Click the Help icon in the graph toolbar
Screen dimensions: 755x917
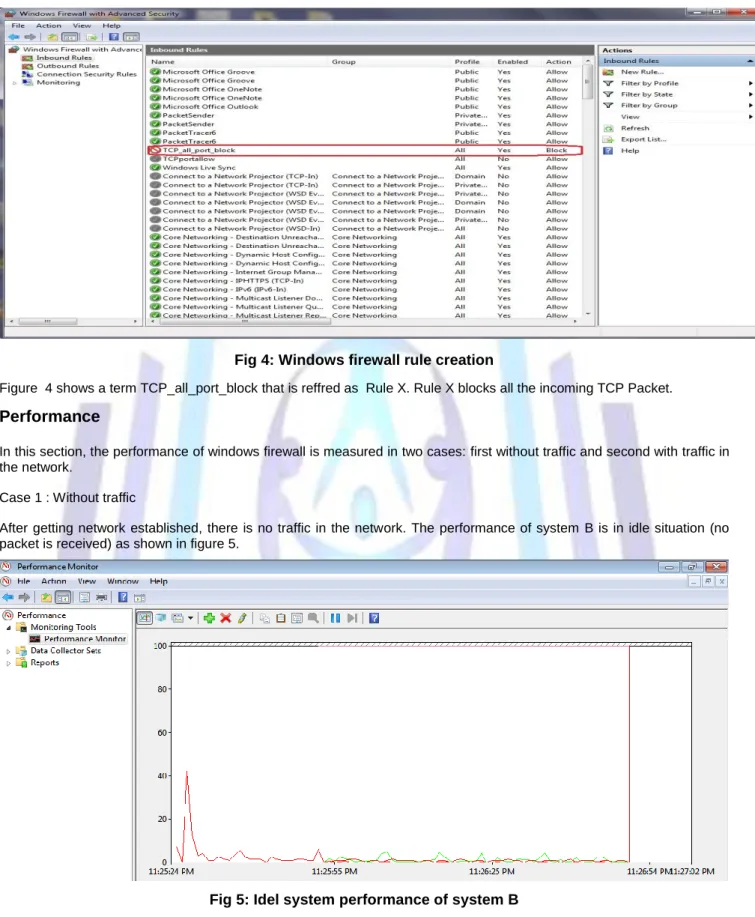[x=374, y=618]
